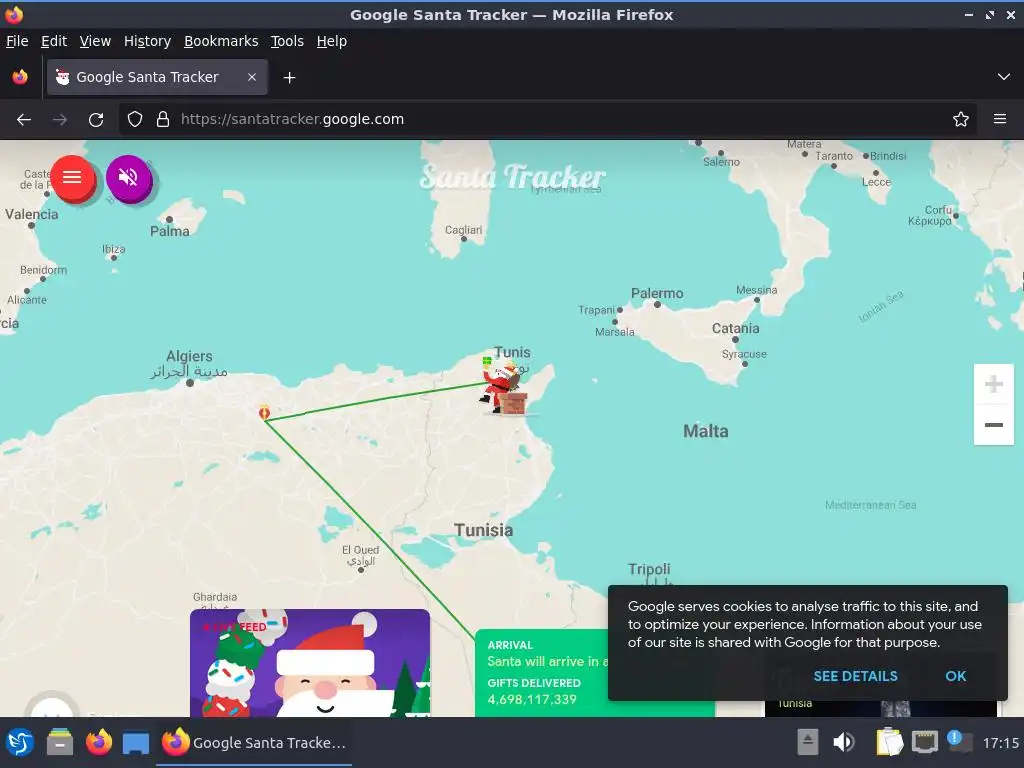
Task: Bookmark this page with the star icon
Action: pyautogui.click(x=960, y=120)
